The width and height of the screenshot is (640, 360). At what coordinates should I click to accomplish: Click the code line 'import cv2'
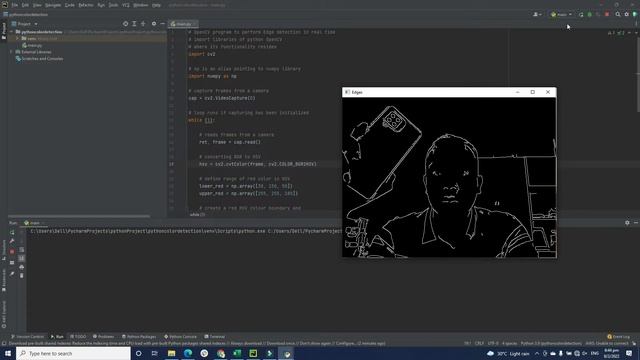[x=202, y=54]
